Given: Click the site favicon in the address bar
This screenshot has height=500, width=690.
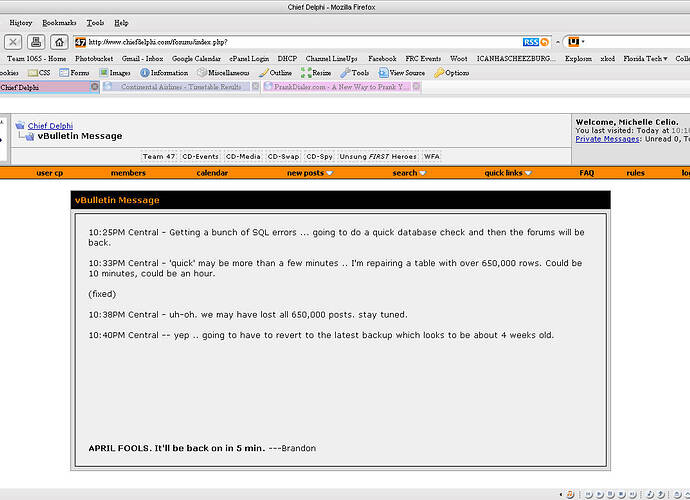Looking at the screenshot, I should pyautogui.click(x=81, y=42).
